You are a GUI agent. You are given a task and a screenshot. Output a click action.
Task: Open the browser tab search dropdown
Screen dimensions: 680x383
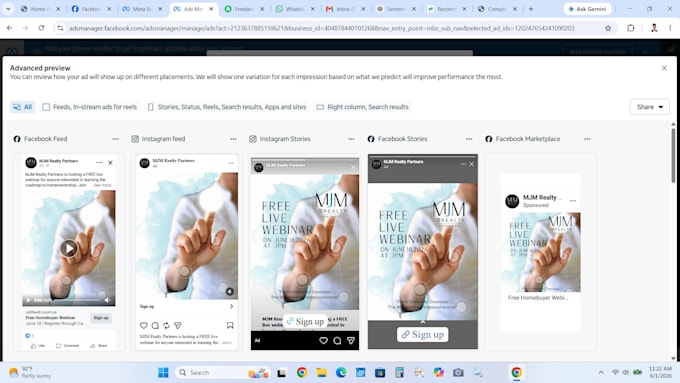pyautogui.click(x=8, y=9)
